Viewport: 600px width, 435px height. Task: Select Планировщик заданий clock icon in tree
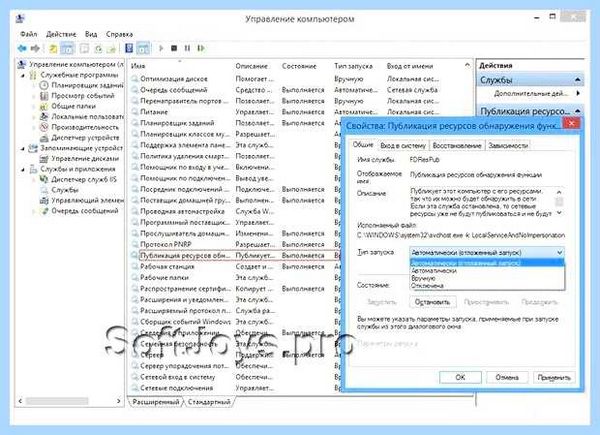pos(44,85)
